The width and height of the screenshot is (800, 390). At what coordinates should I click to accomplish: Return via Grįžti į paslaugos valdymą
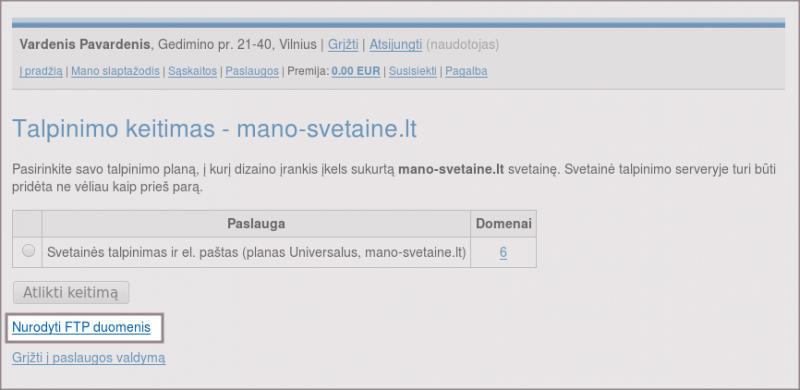pos(89,358)
